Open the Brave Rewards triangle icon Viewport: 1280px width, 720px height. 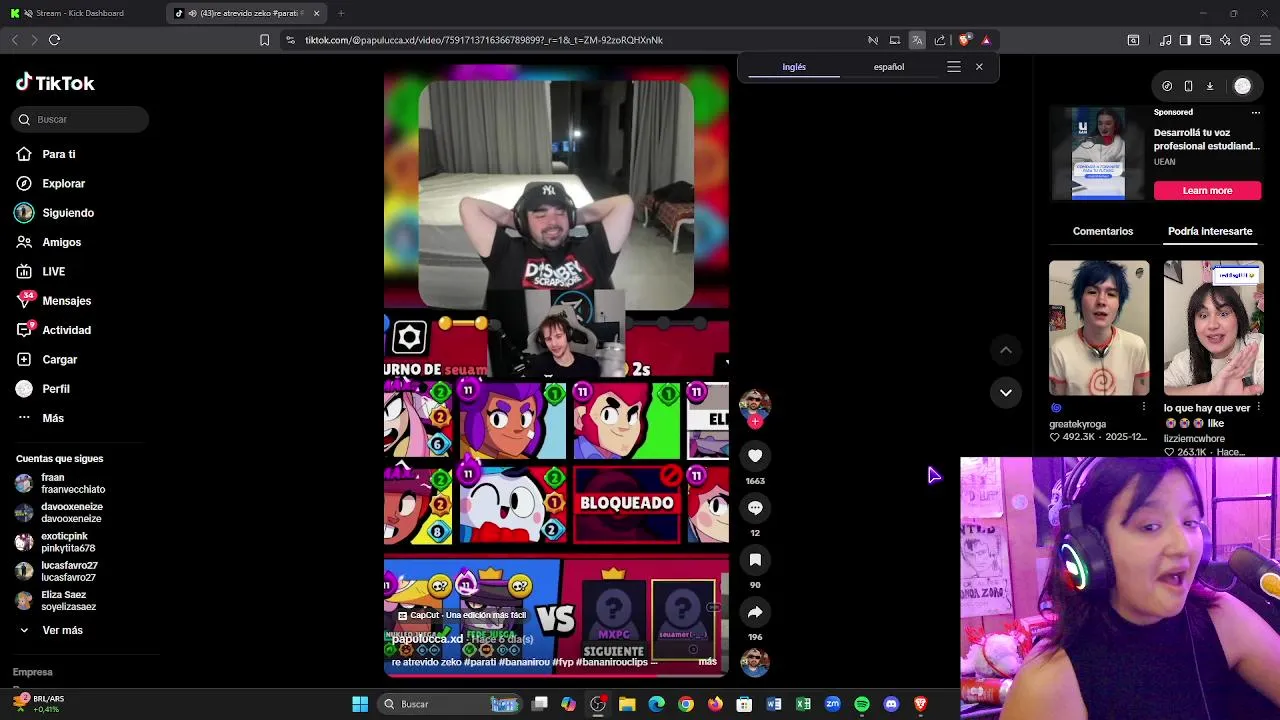point(986,40)
